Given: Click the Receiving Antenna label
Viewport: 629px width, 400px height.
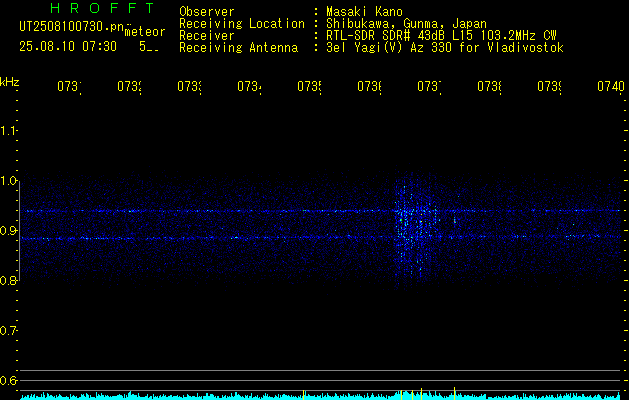Looking at the screenshot, I should coord(239,48).
